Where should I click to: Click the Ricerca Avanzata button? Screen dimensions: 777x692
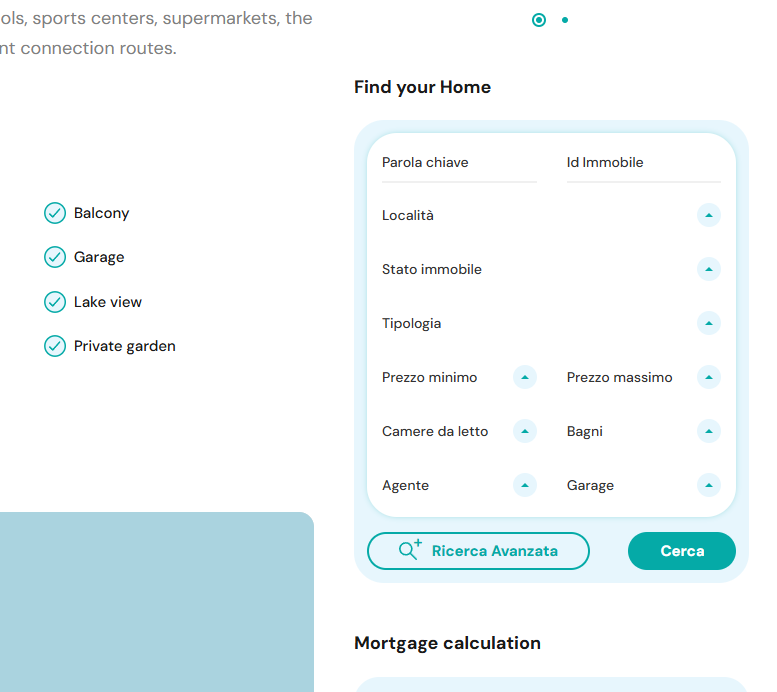(478, 551)
